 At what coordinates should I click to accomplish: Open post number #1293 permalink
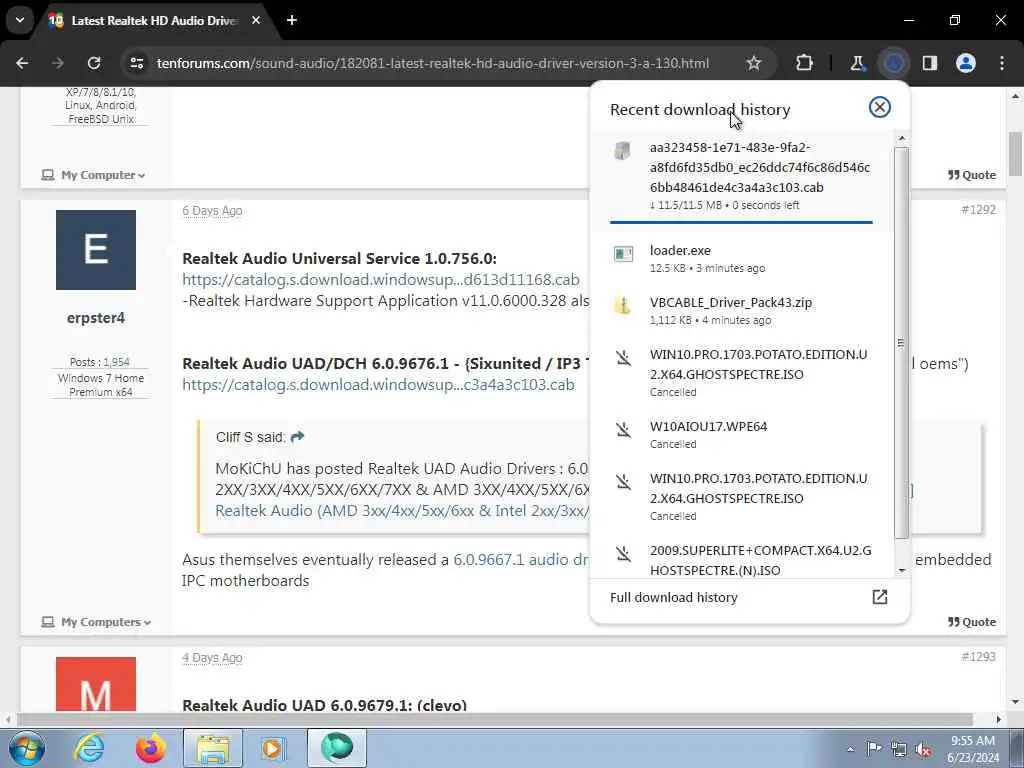(x=978, y=657)
